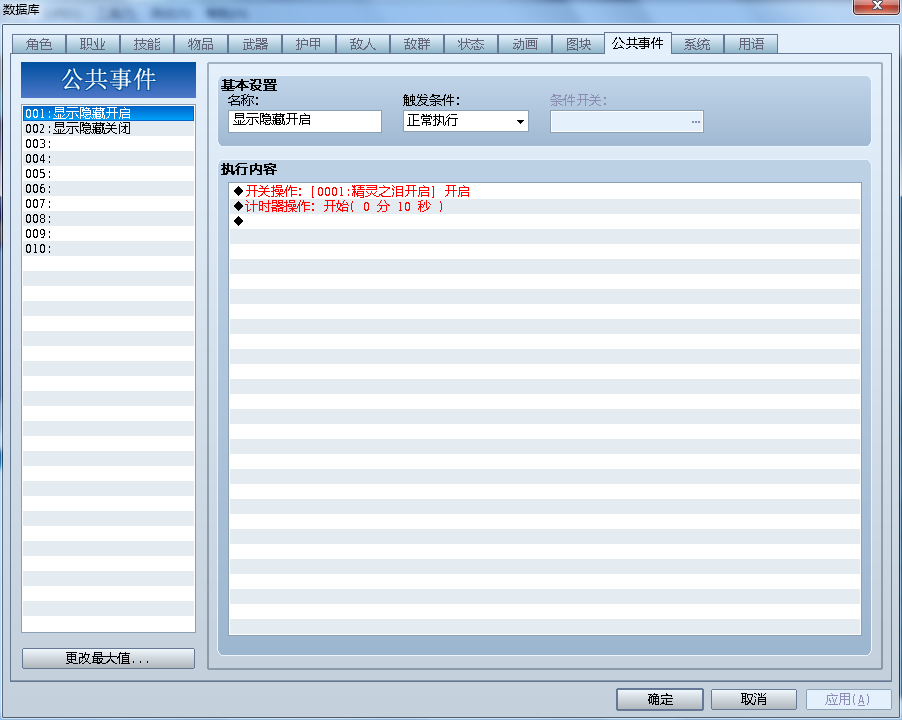Image resolution: width=902 pixels, height=720 pixels.
Task: Switch to the 图块 tab
Action: 579,44
